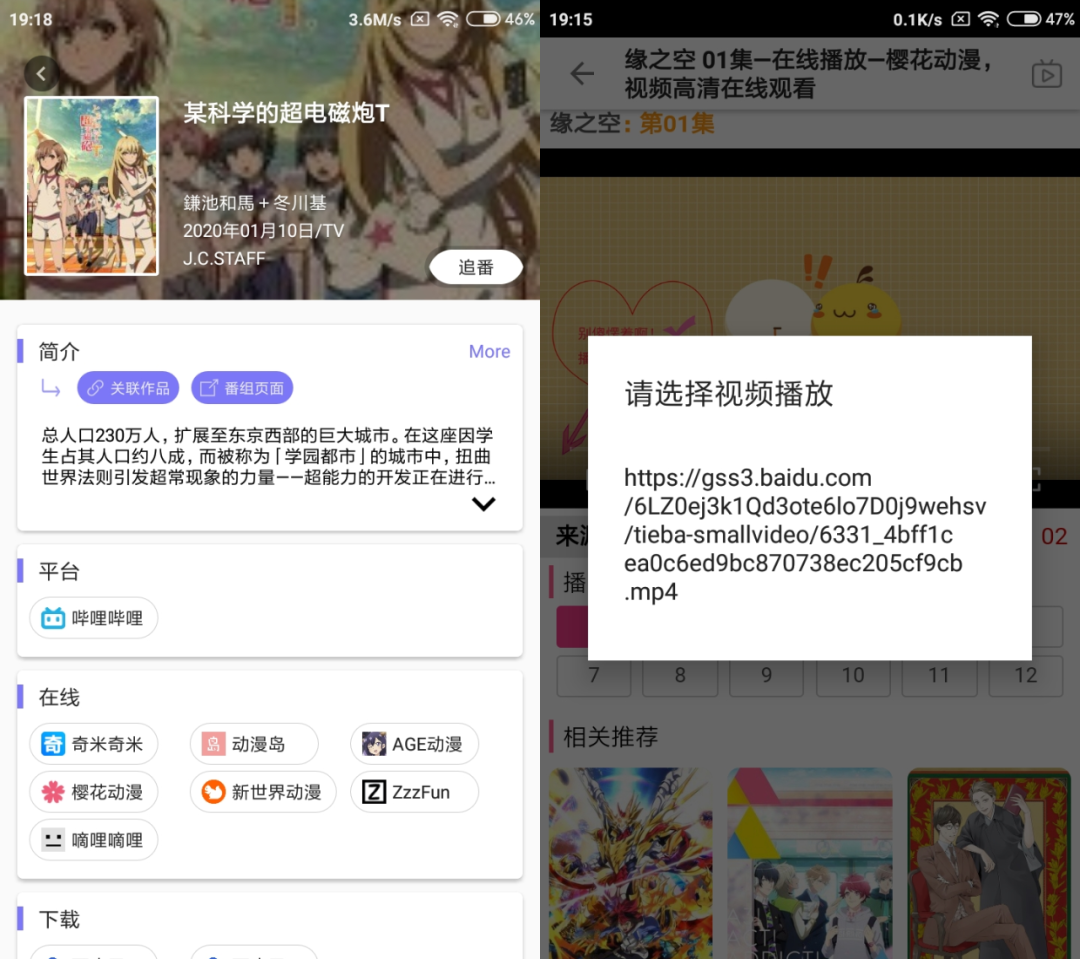
Task: Choose the gss3.baidu.com mp4 video link
Action: pos(804,535)
